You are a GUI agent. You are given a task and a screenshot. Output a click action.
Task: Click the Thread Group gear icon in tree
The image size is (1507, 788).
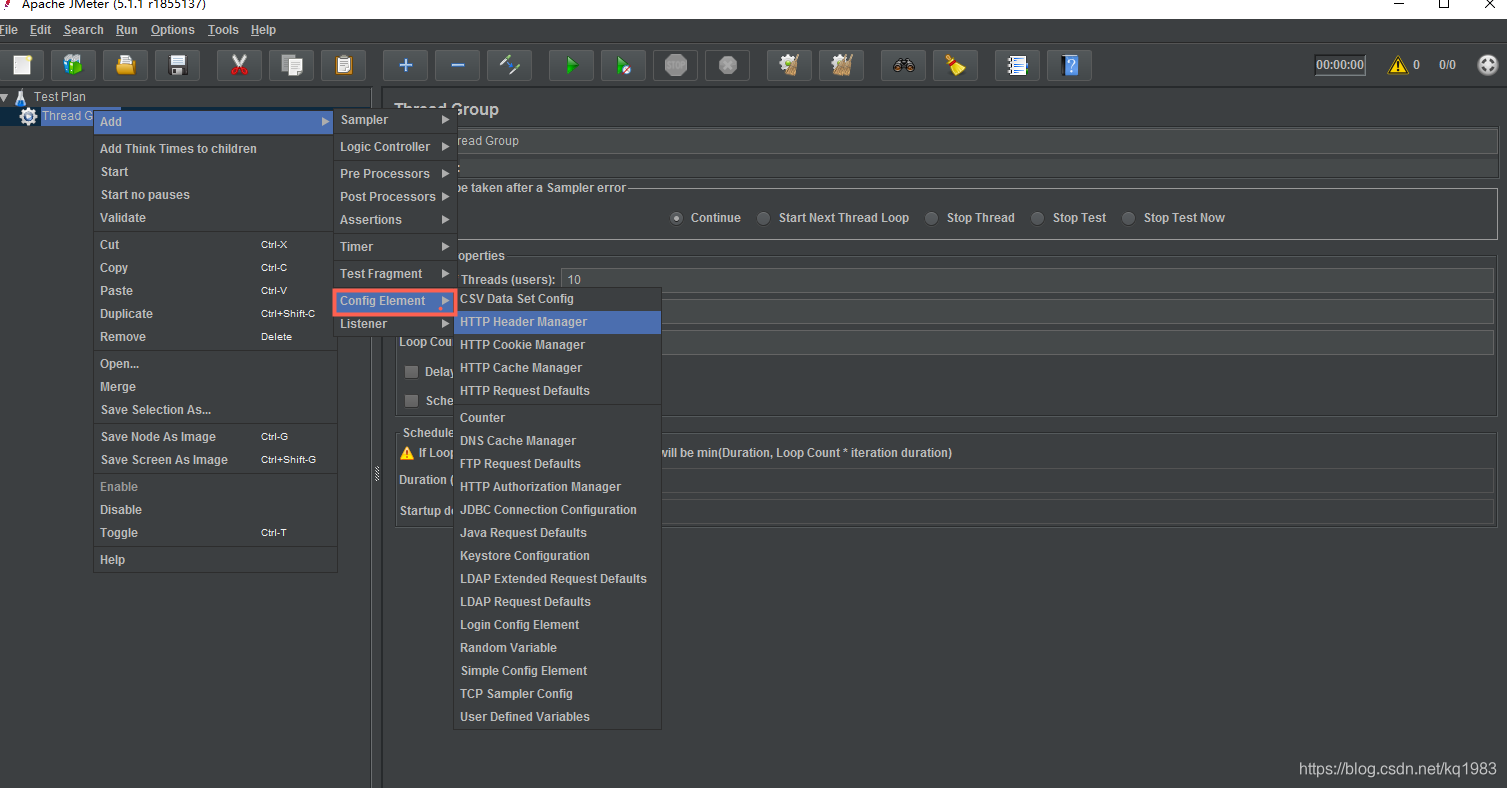(28, 116)
